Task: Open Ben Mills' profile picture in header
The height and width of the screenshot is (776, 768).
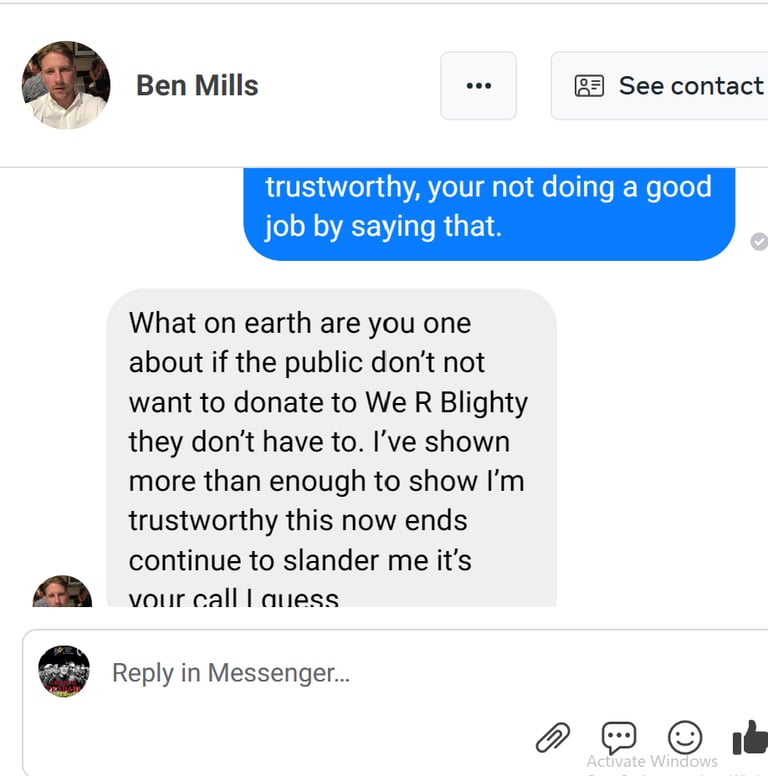Action: point(66,85)
